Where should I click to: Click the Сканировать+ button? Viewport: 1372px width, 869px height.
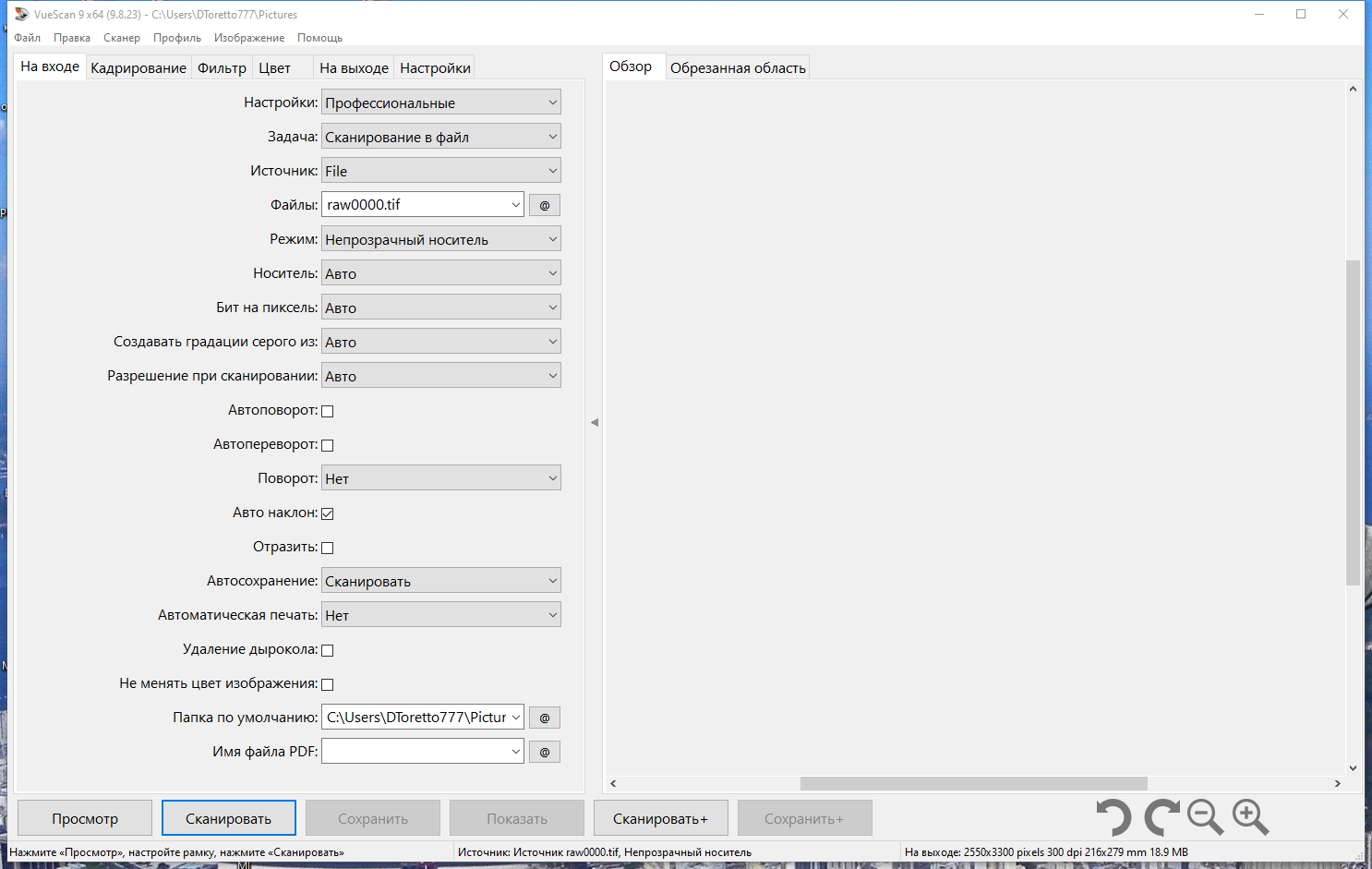pos(661,818)
